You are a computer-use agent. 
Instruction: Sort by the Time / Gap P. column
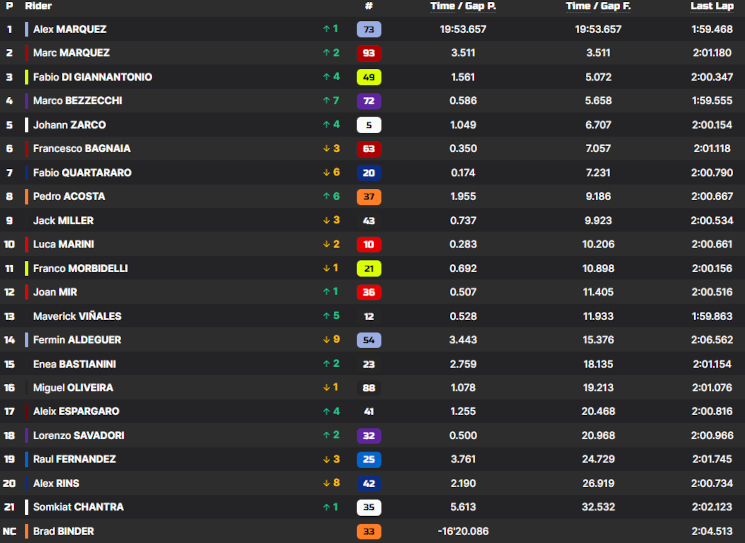click(463, 6)
